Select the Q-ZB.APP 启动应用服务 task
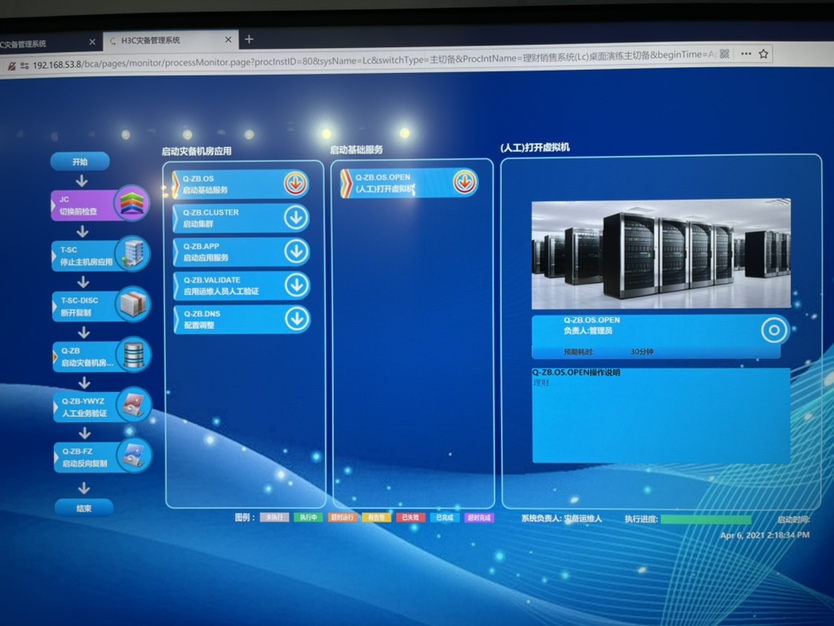 (x=241, y=252)
